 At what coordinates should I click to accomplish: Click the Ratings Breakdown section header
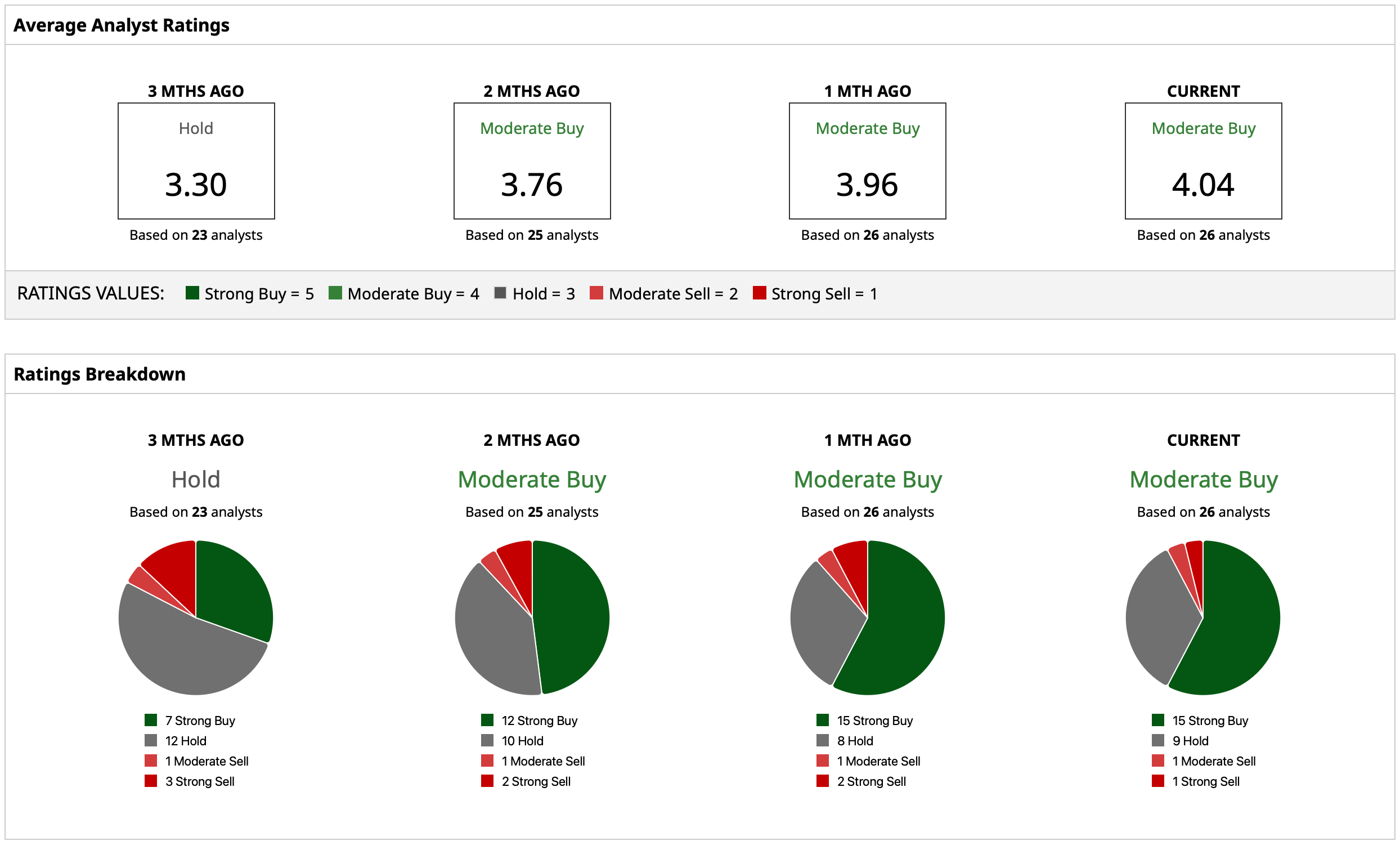click(100, 374)
